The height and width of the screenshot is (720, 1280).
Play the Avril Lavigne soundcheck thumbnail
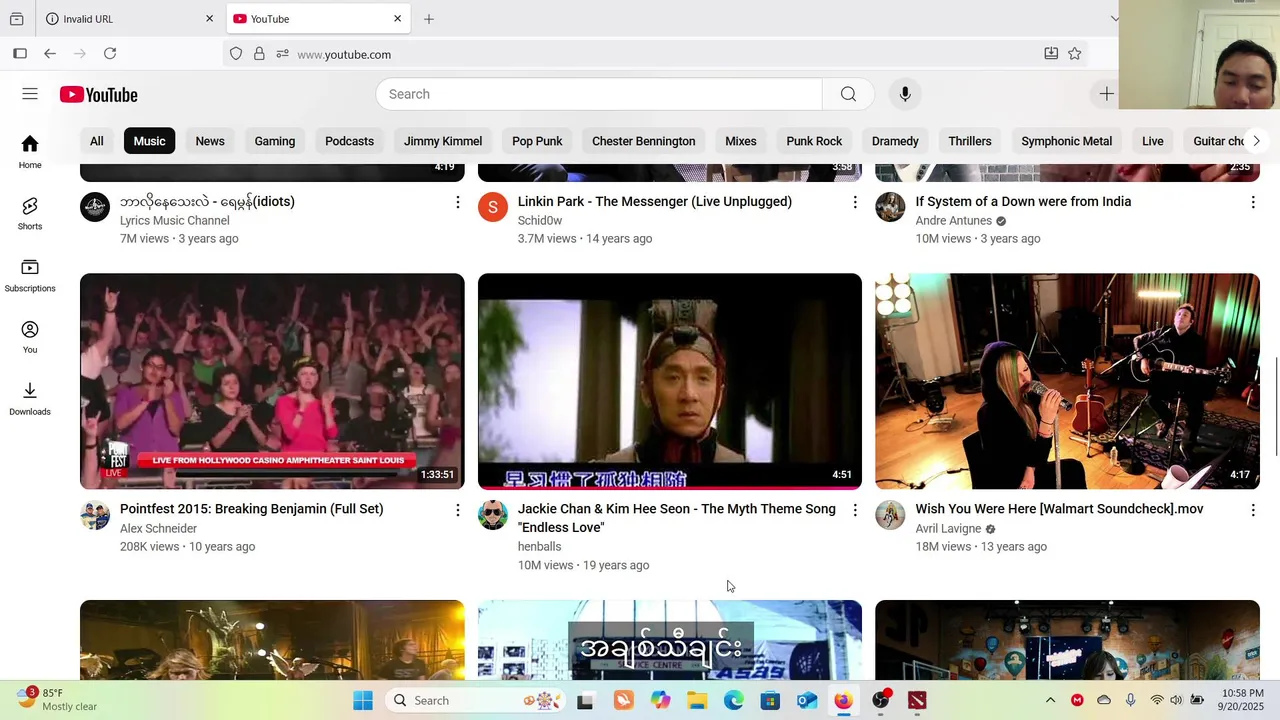(x=1067, y=381)
